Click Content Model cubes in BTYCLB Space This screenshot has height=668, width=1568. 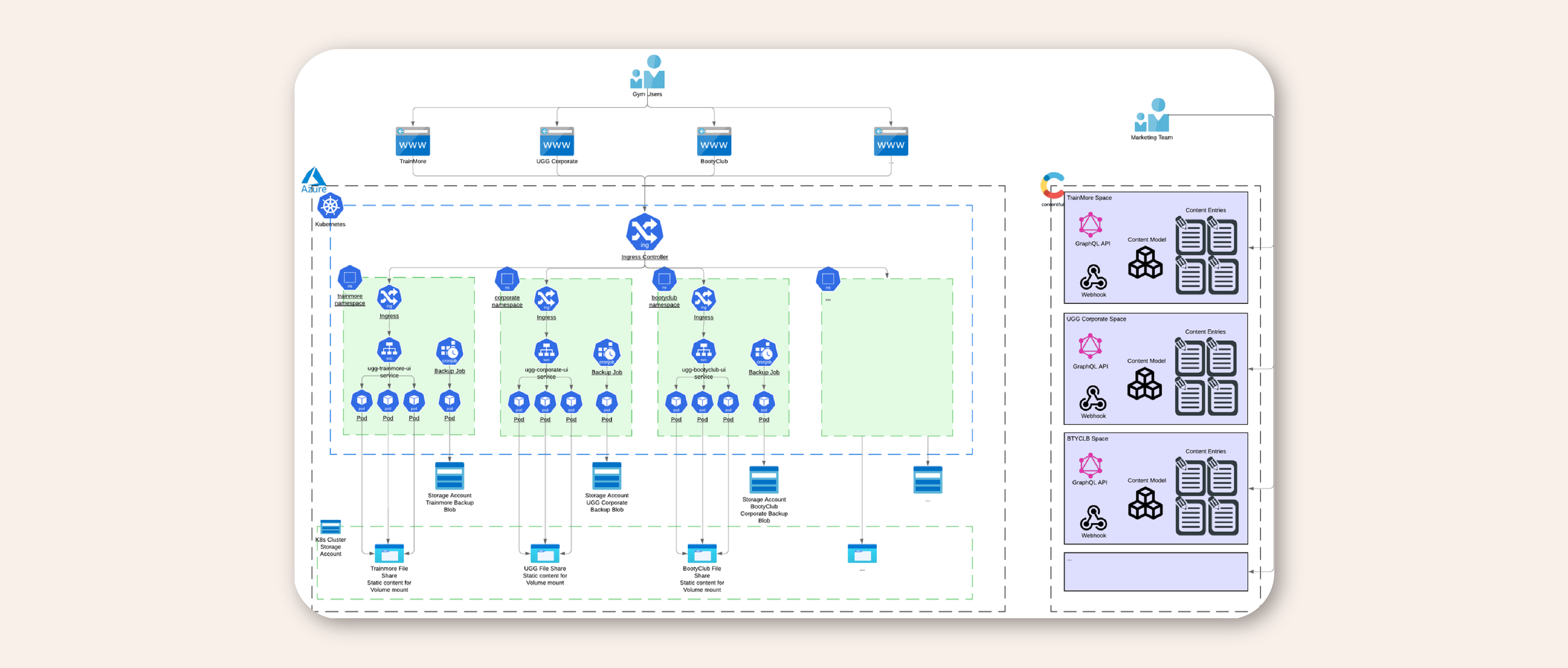pos(1145,504)
